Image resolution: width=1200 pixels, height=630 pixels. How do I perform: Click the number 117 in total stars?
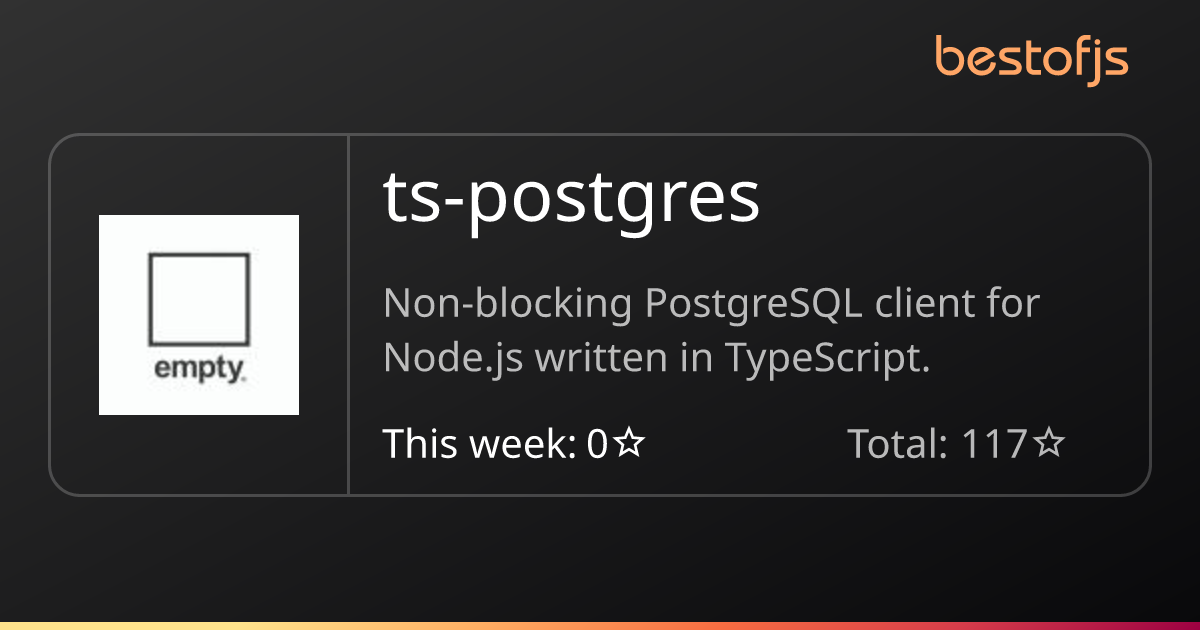(x=994, y=444)
